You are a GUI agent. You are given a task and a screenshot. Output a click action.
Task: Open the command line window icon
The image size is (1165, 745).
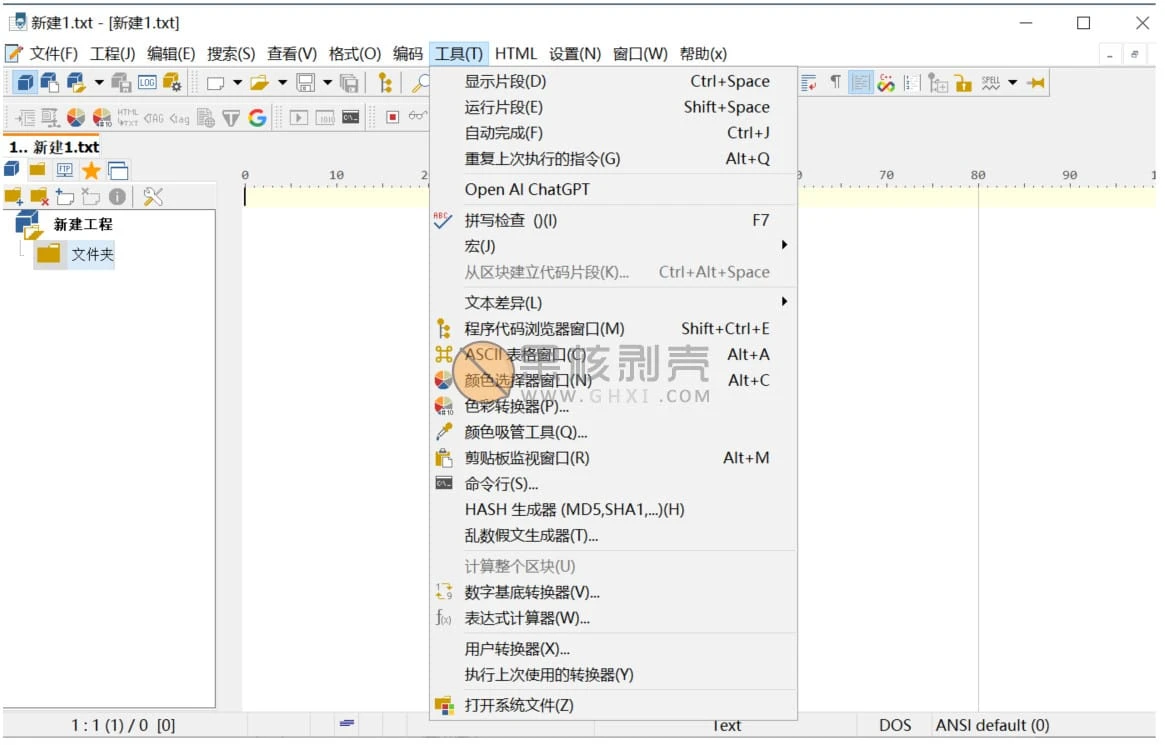pyautogui.click(x=353, y=118)
